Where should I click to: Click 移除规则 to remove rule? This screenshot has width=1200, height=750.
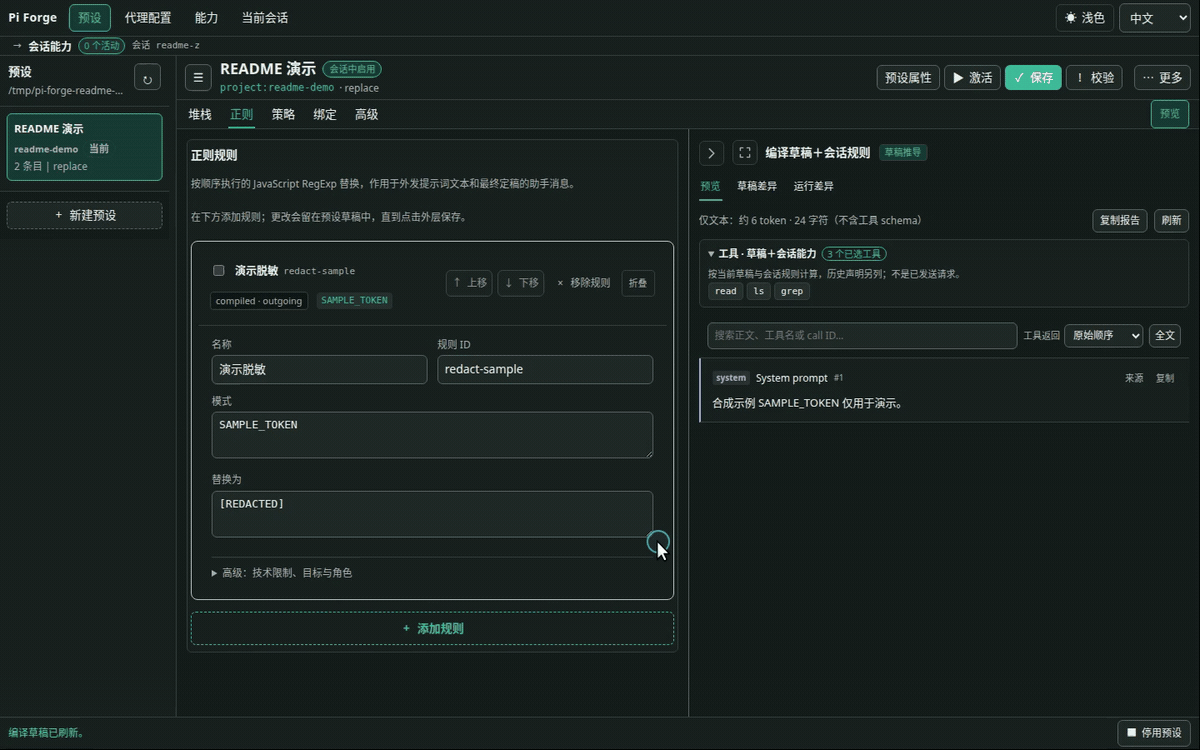583,283
